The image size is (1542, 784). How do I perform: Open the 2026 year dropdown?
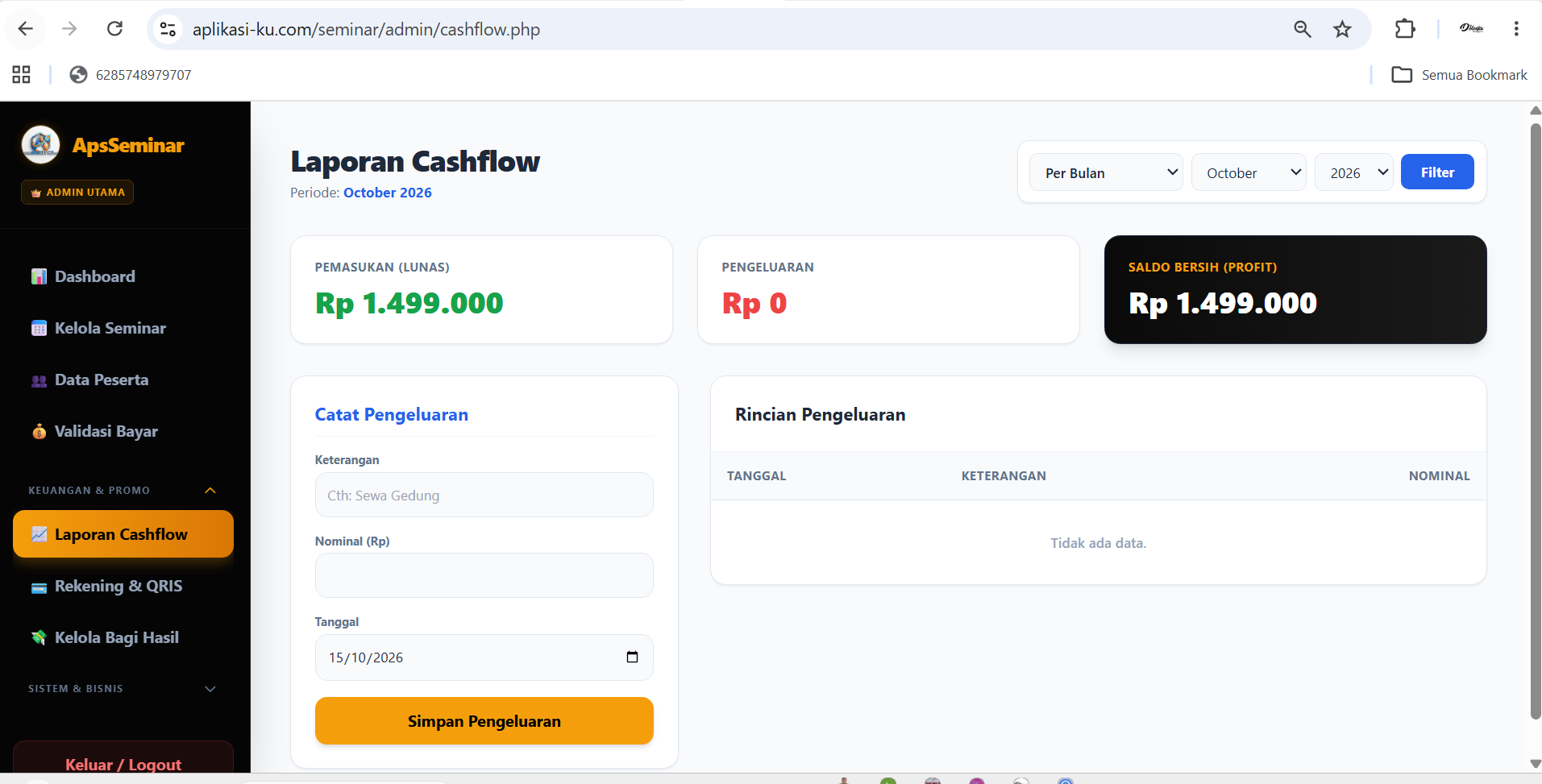point(1354,172)
